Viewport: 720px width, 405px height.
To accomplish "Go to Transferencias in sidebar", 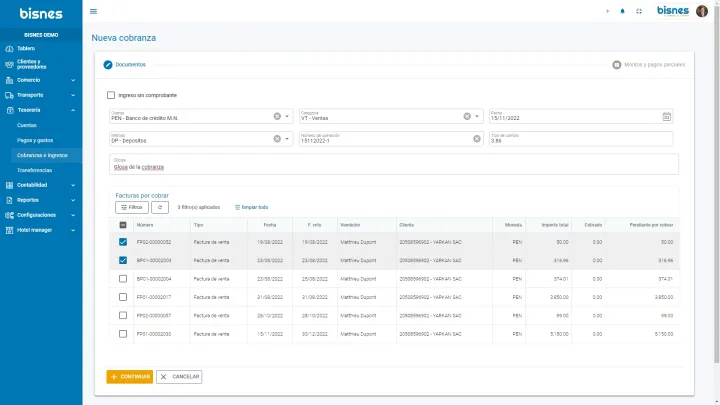I will [34, 170].
